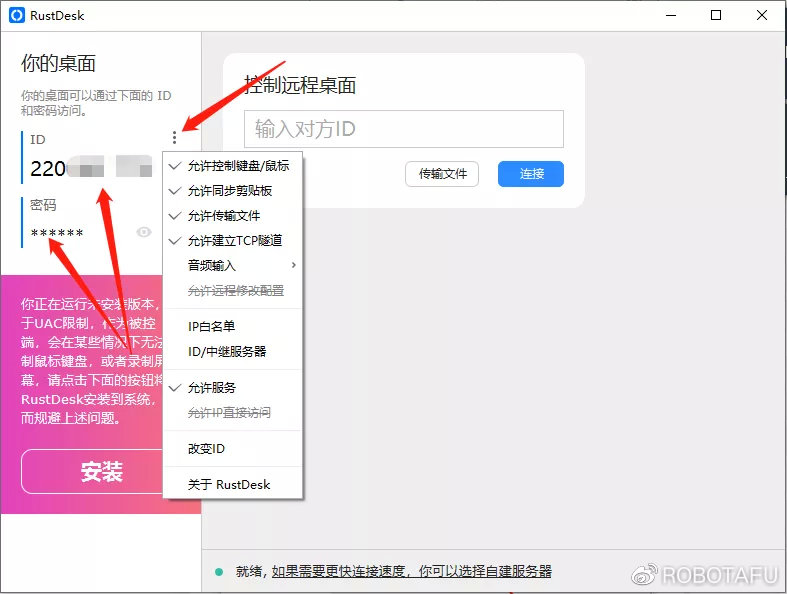Disable 允许建立TCP隧道 option
This screenshot has height=594, width=787.
pyautogui.click(x=235, y=241)
